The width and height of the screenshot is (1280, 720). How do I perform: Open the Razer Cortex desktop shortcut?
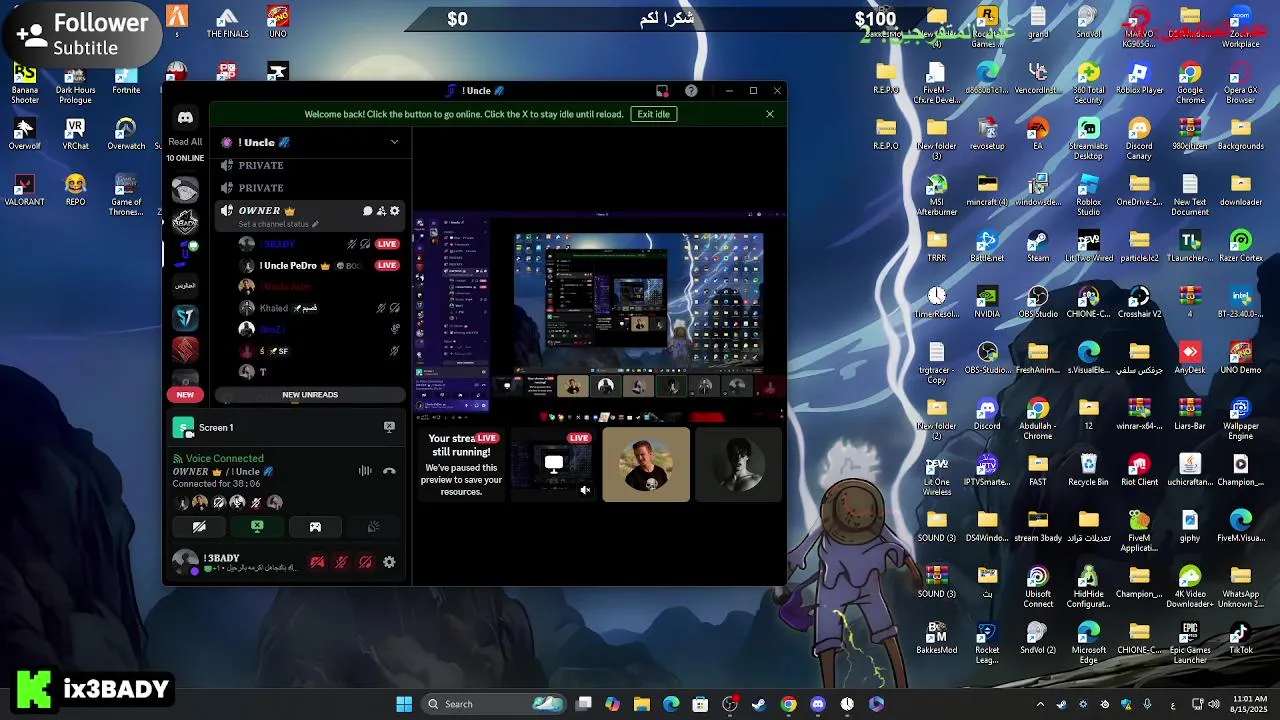pyautogui.click(x=1241, y=246)
